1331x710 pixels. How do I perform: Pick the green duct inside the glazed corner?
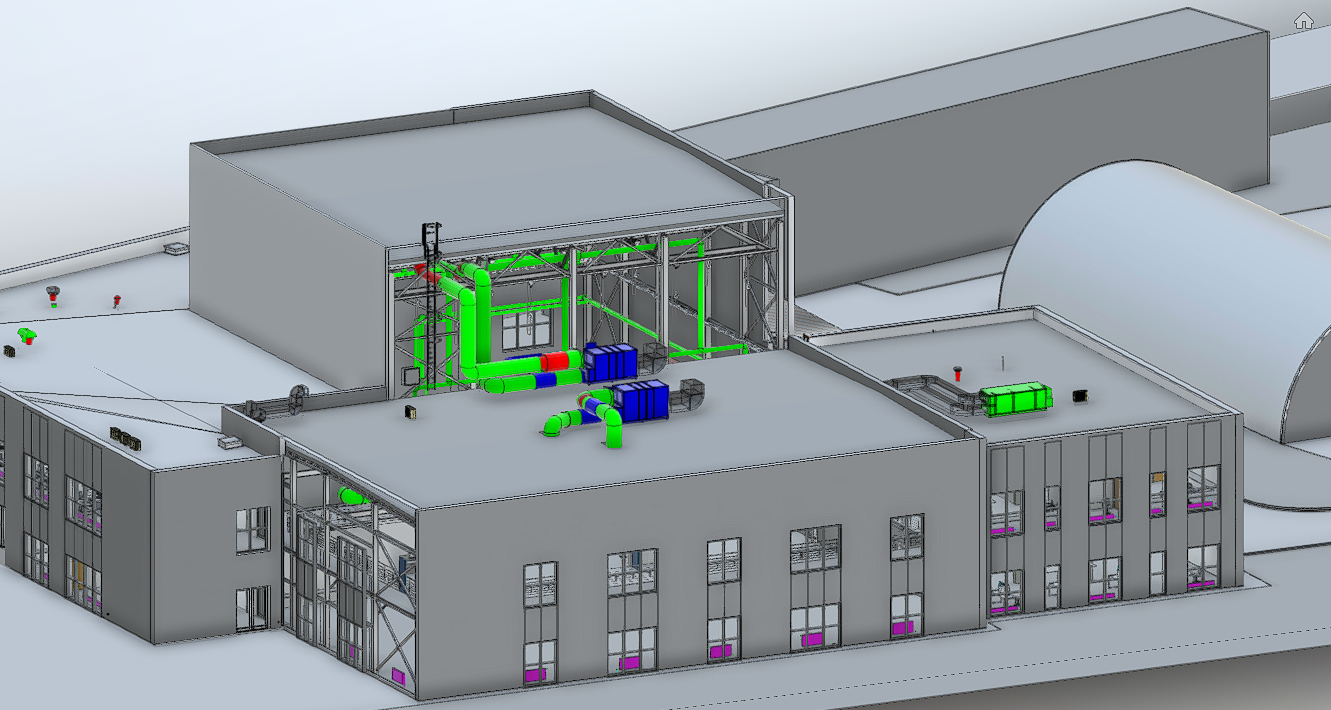point(353,496)
